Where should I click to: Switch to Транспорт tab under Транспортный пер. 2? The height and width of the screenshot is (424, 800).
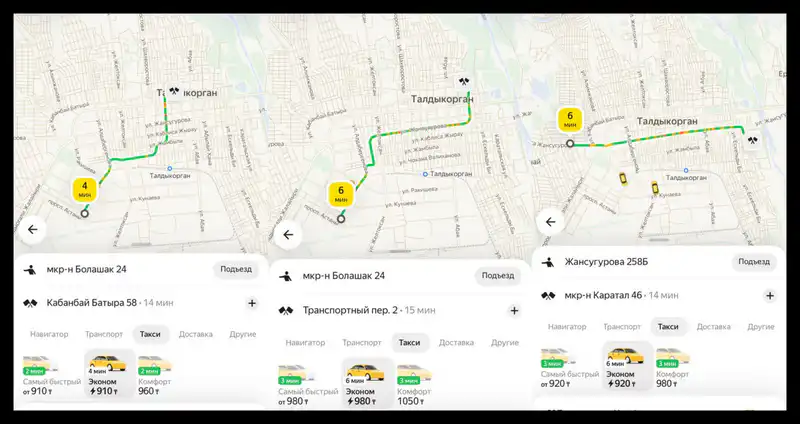362,342
